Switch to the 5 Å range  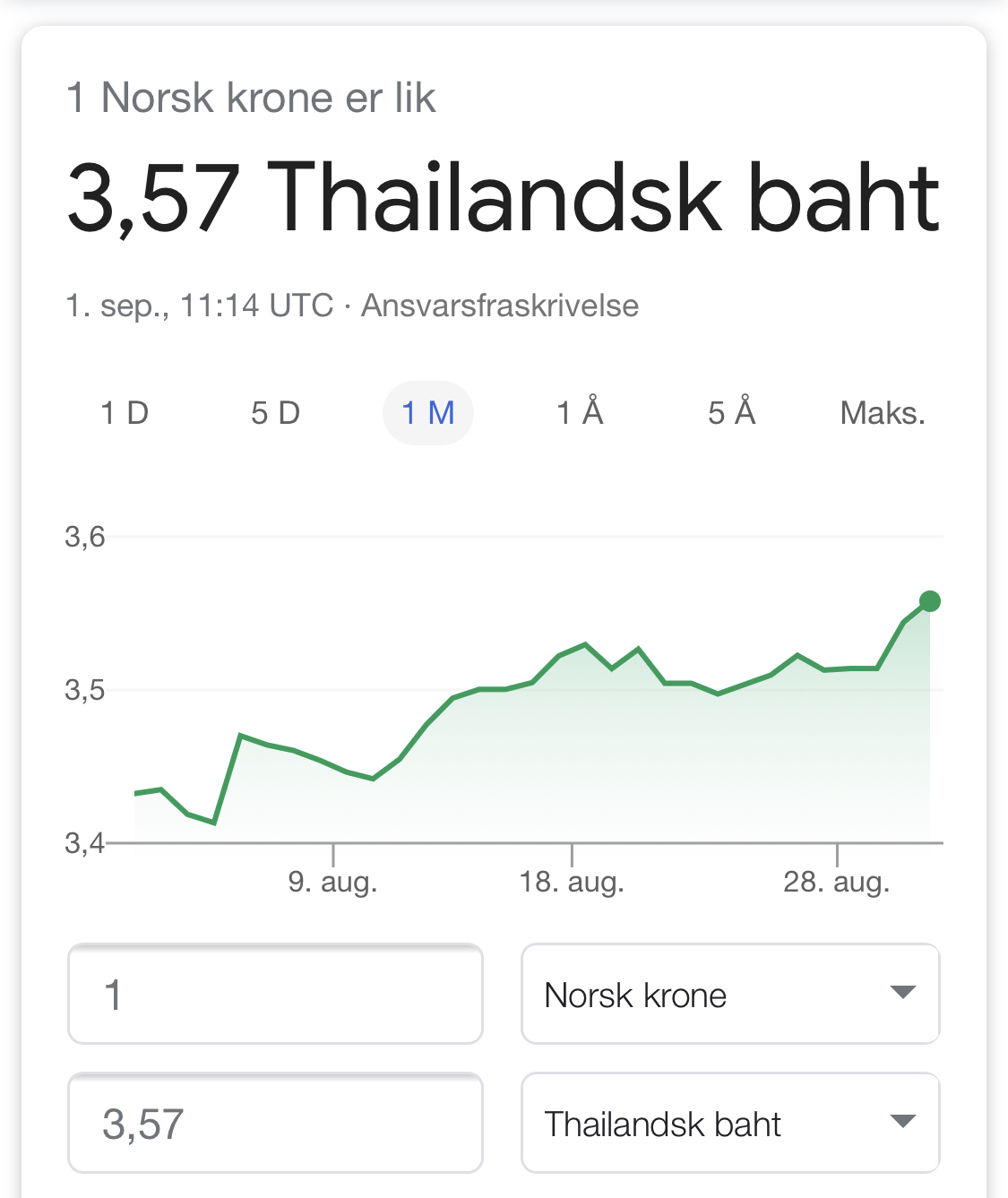click(x=731, y=413)
